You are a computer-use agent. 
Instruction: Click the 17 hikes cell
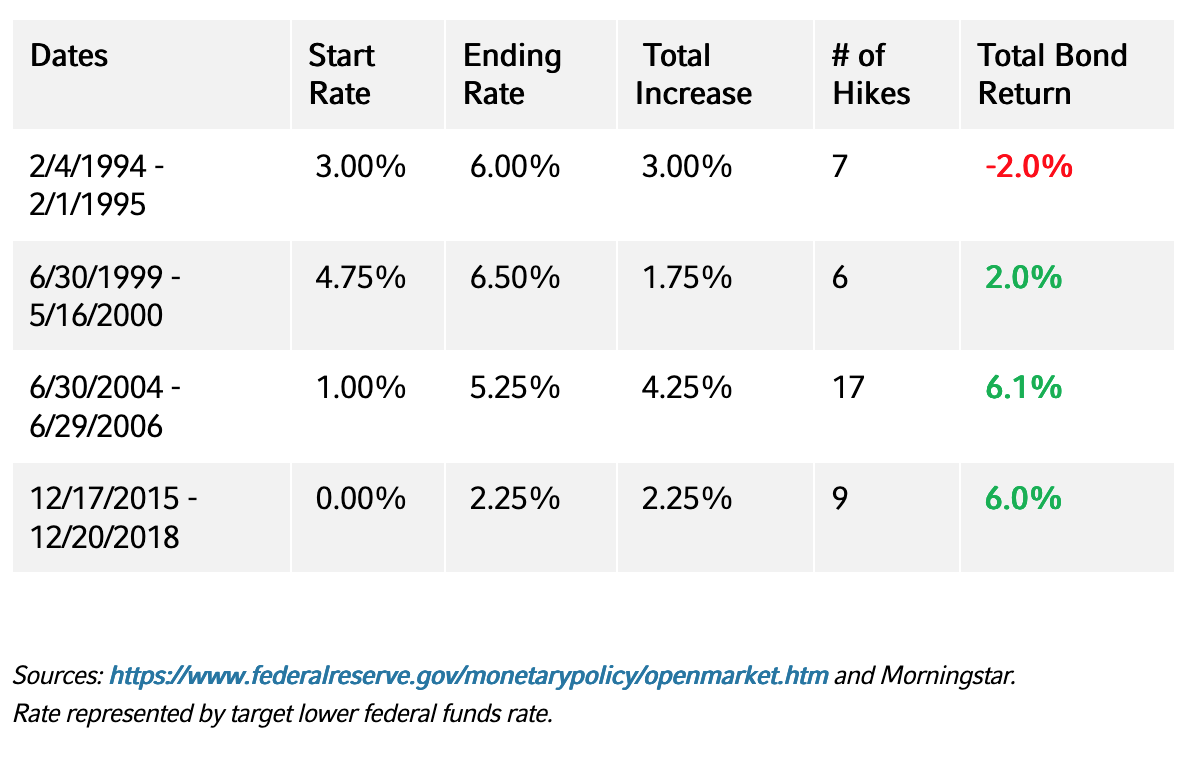(848, 388)
